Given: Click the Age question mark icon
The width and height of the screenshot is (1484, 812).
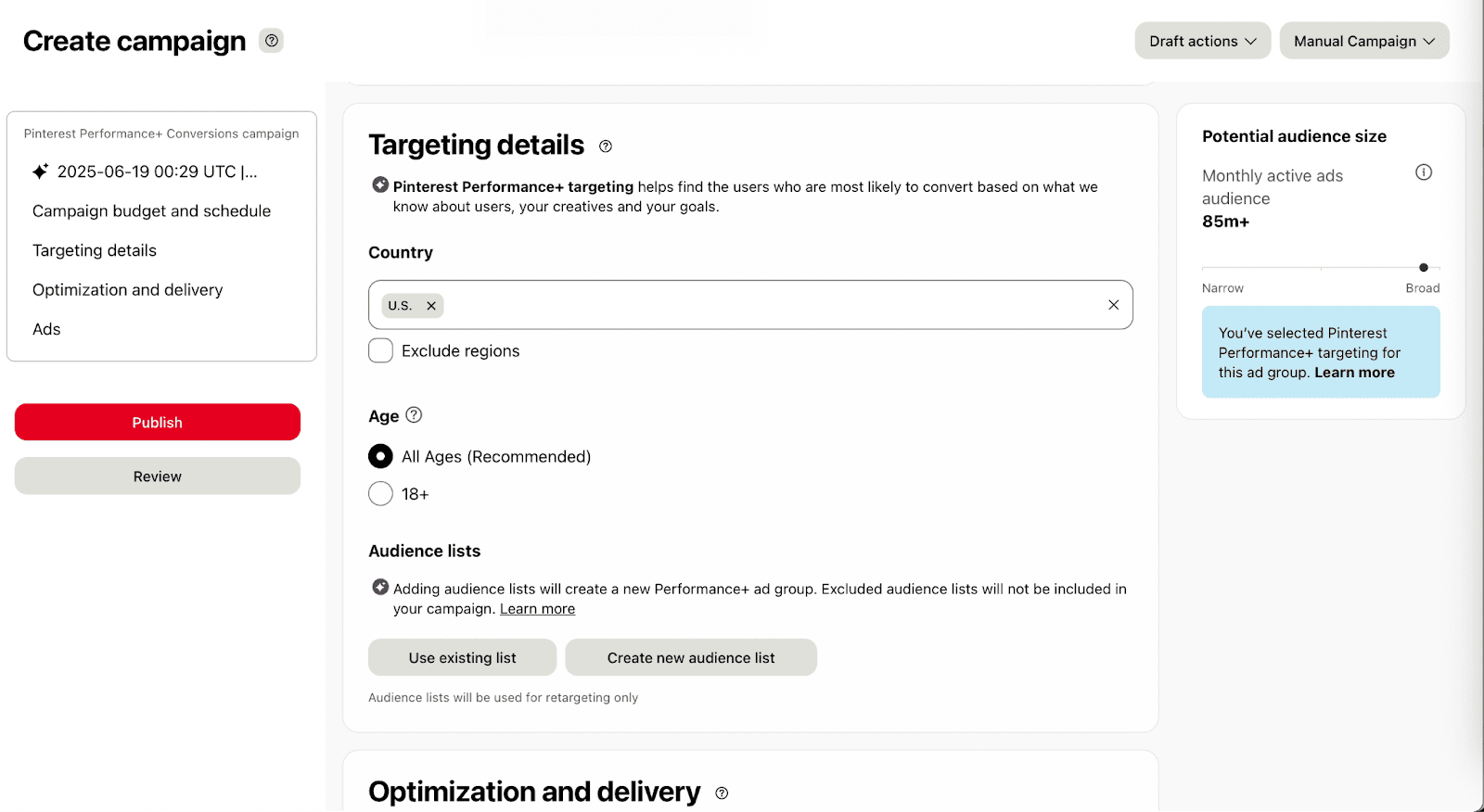Looking at the screenshot, I should click(414, 415).
